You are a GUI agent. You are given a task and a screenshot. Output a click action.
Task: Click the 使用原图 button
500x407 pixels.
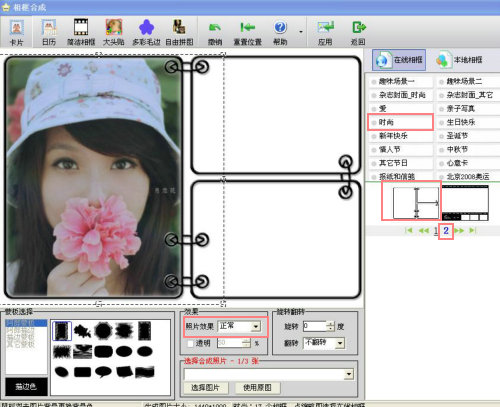[x=257, y=388]
